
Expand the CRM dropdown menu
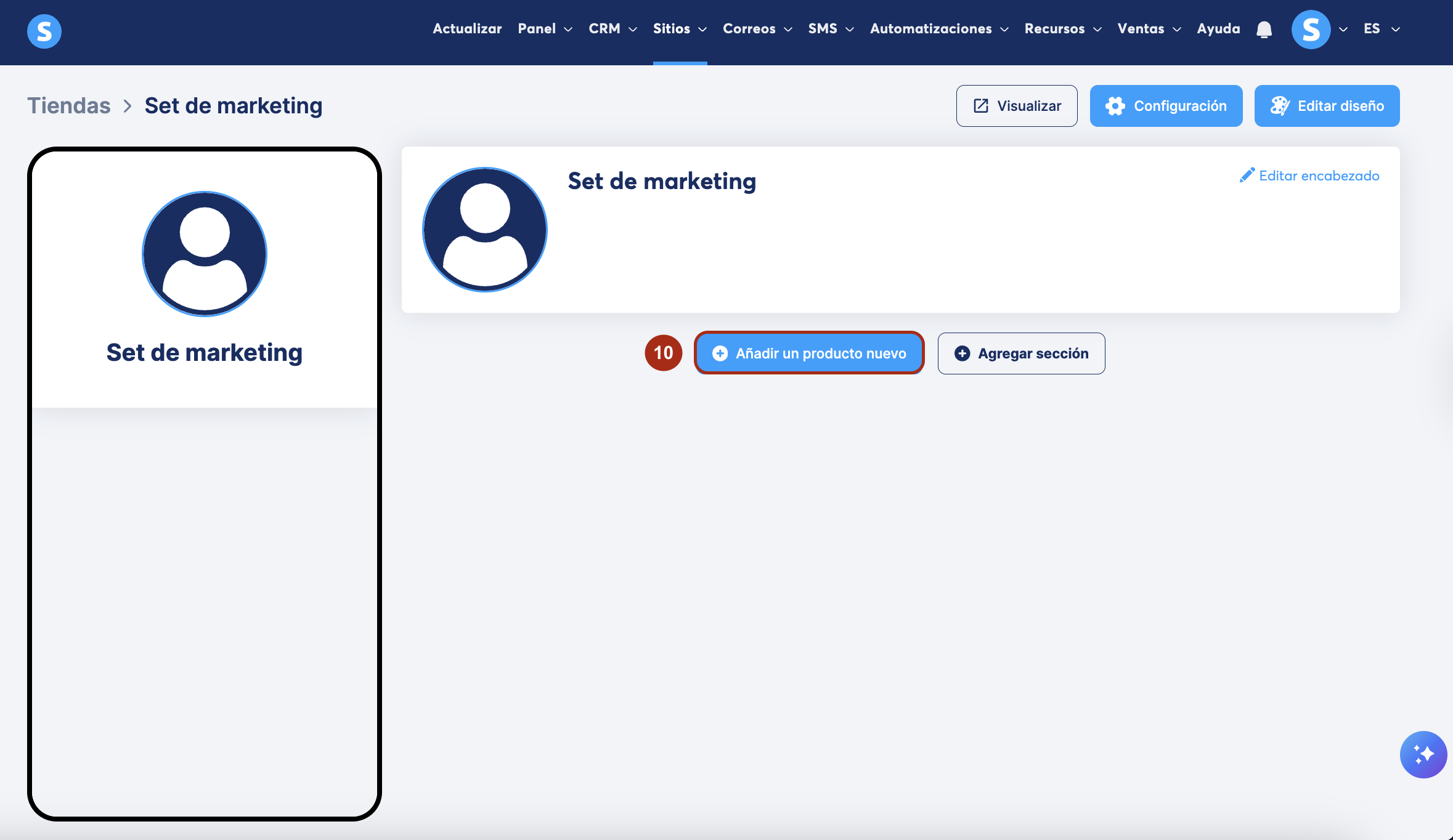[613, 29]
